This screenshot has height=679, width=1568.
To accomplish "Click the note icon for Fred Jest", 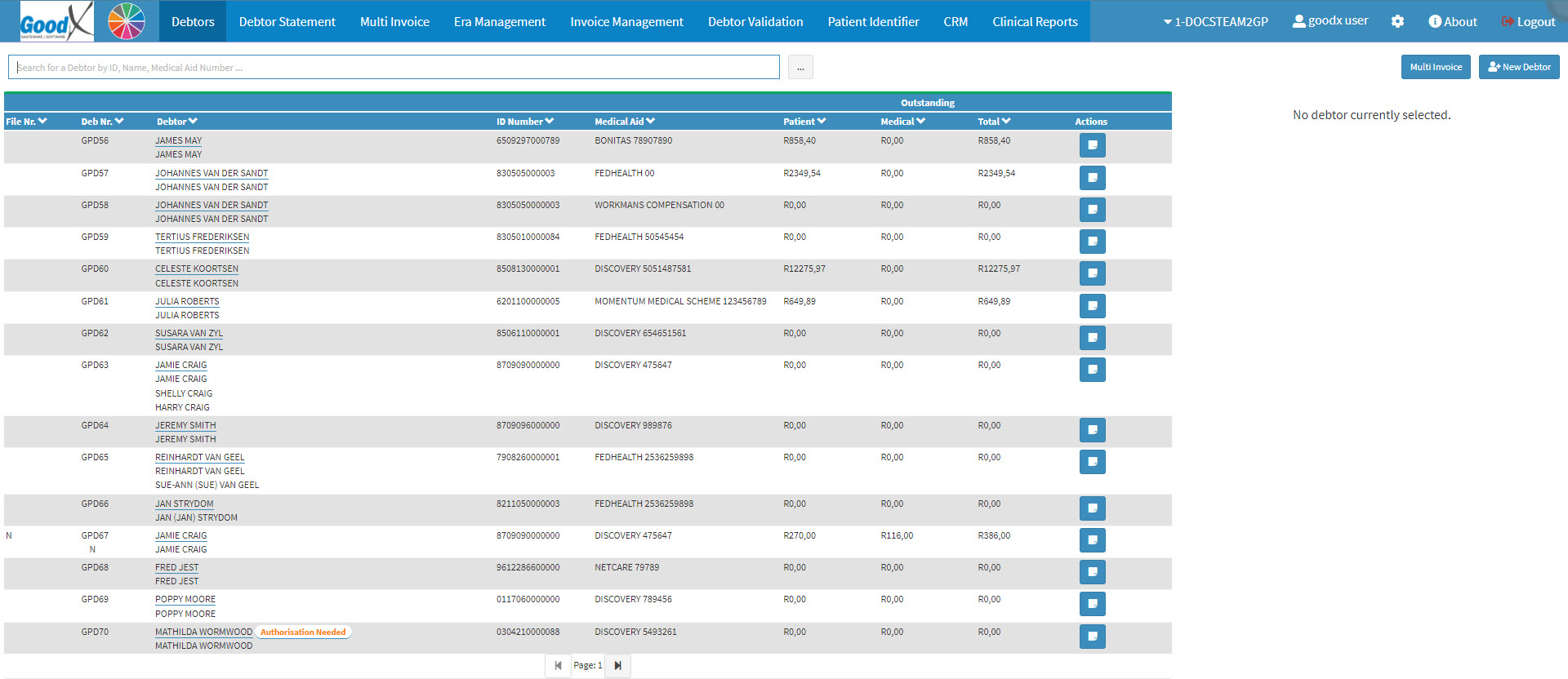I will coord(1092,572).
